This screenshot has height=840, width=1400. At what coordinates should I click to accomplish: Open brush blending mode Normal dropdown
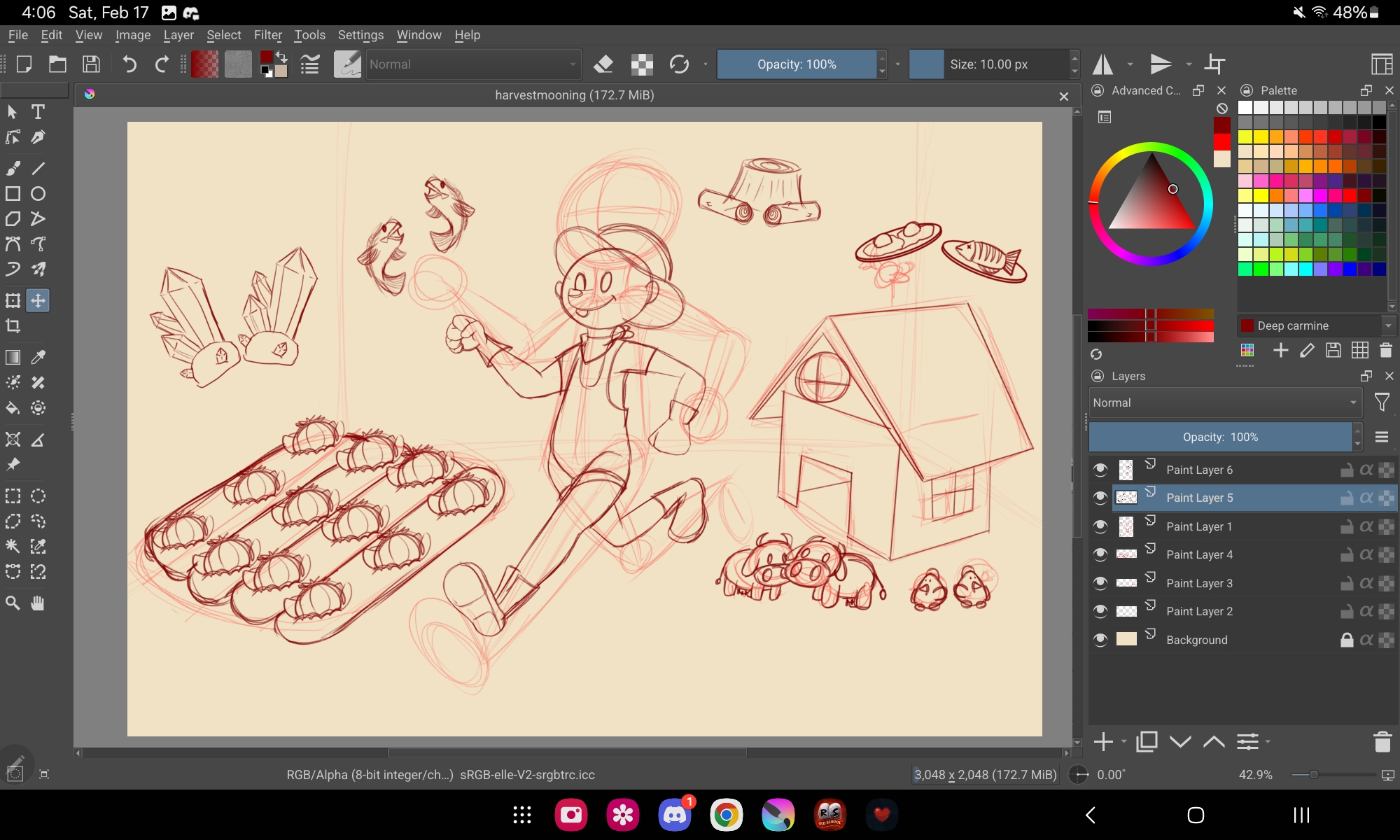coord(472,64)
